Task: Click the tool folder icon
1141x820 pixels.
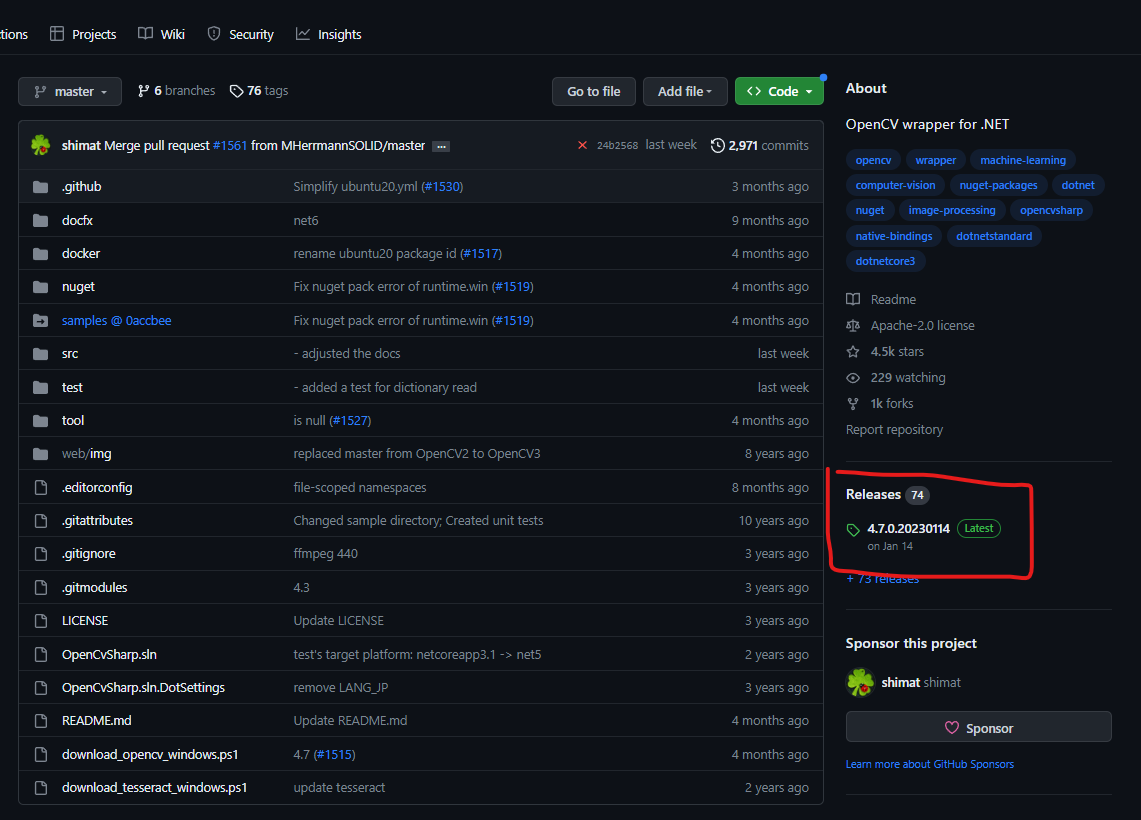Action: point(41,421)
